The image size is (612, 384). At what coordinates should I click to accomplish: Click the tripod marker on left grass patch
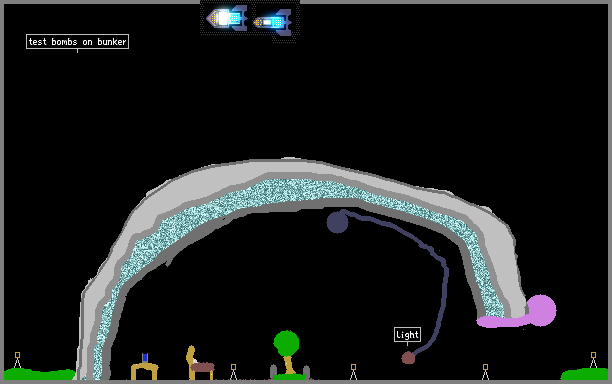click(17, 360)
